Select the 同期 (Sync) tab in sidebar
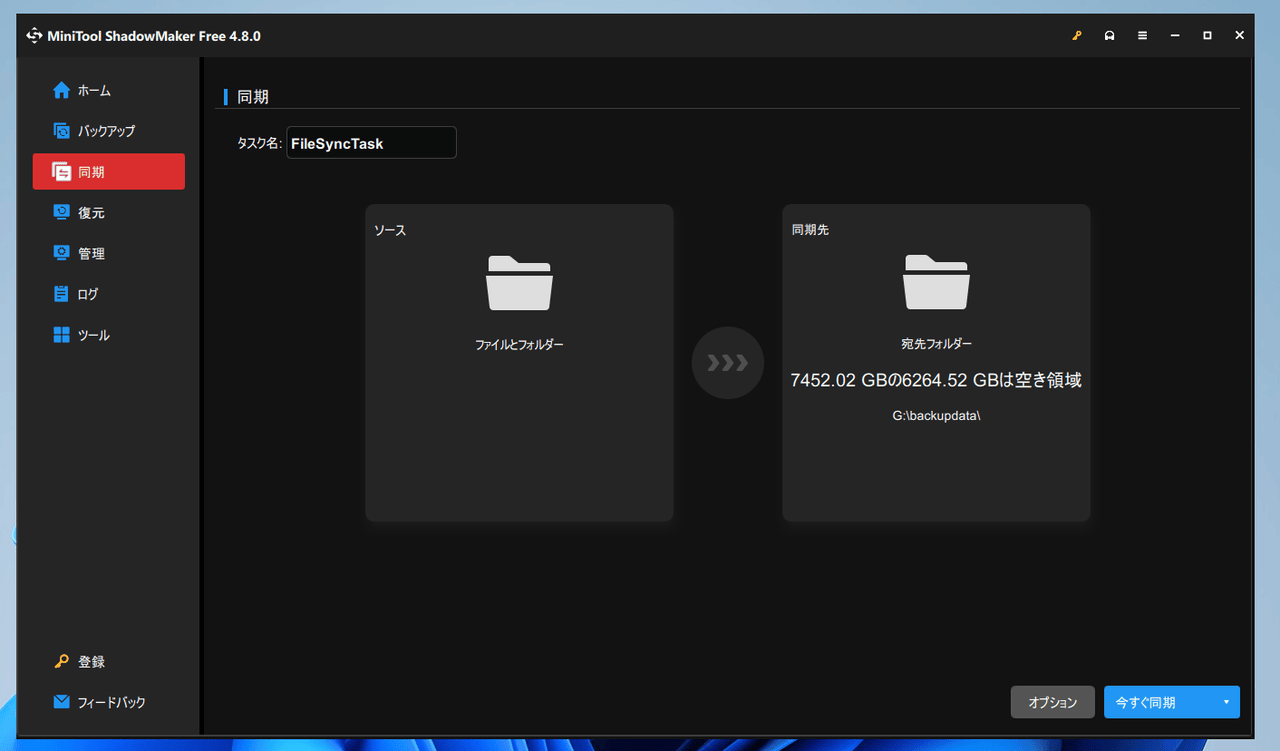Viewport: 1280px width, 751px height. point(108,172)
